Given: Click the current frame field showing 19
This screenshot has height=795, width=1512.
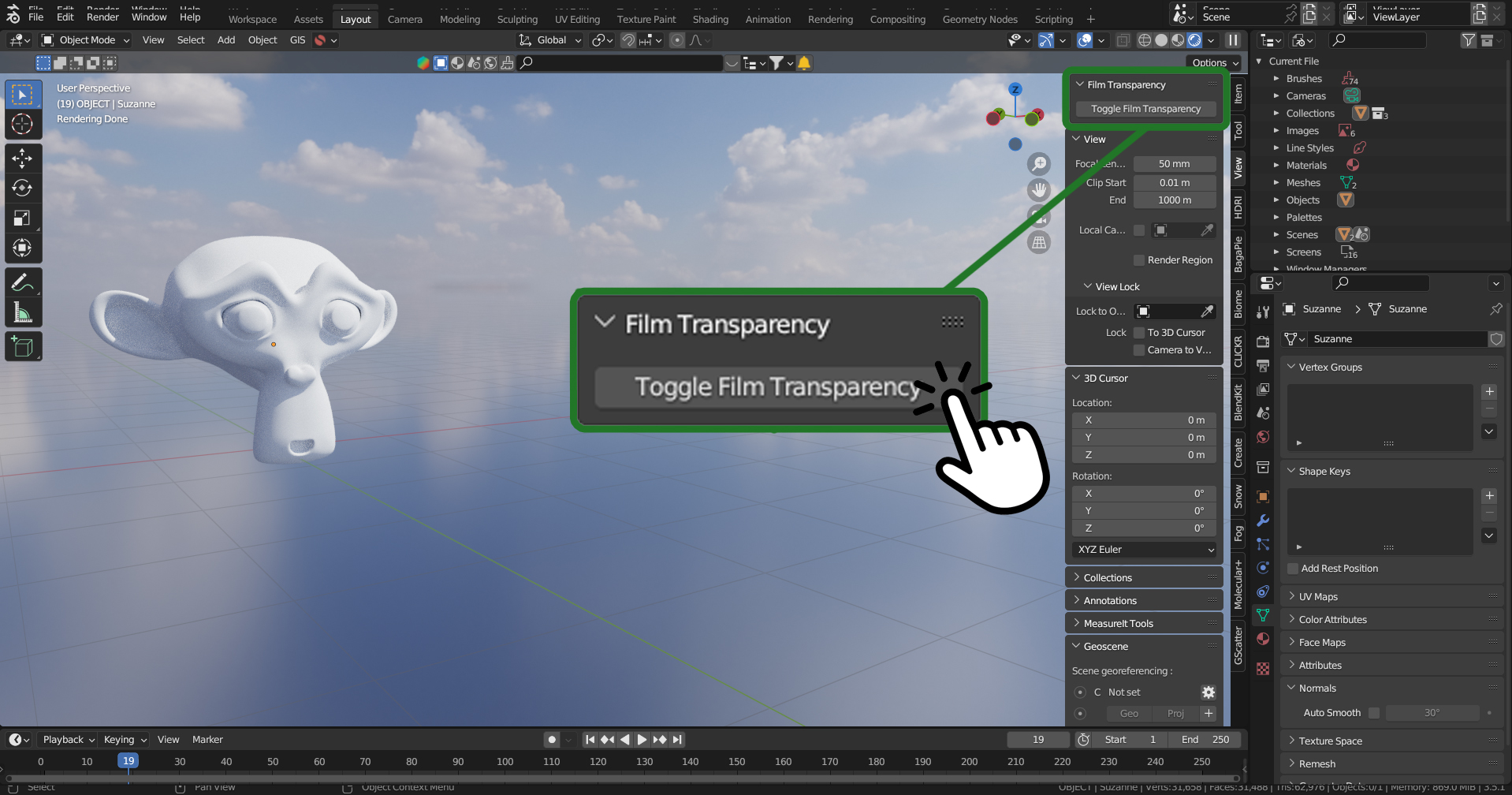Looking at the screenshot, I should (1038, 740).
